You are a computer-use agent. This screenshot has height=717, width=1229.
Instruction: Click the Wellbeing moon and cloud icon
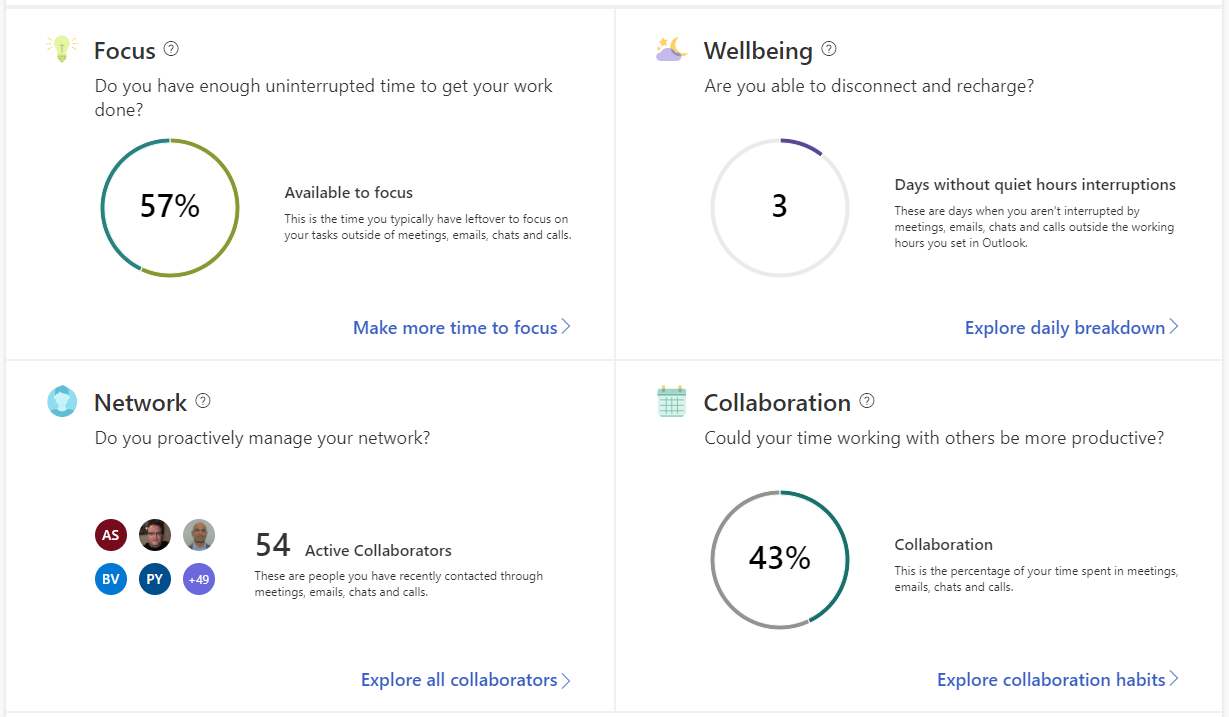point(671,49)
